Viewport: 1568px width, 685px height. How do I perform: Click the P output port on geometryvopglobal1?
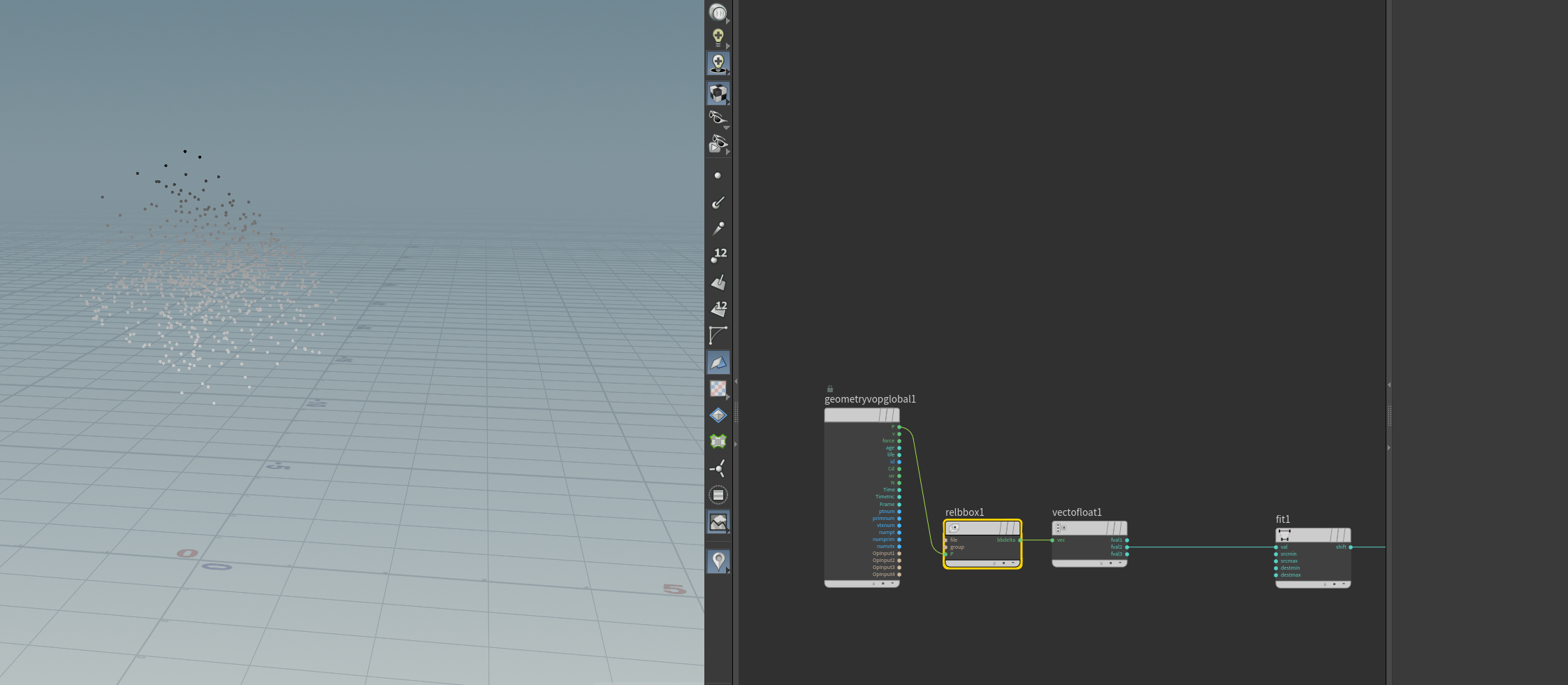click(x=899, y=427)
